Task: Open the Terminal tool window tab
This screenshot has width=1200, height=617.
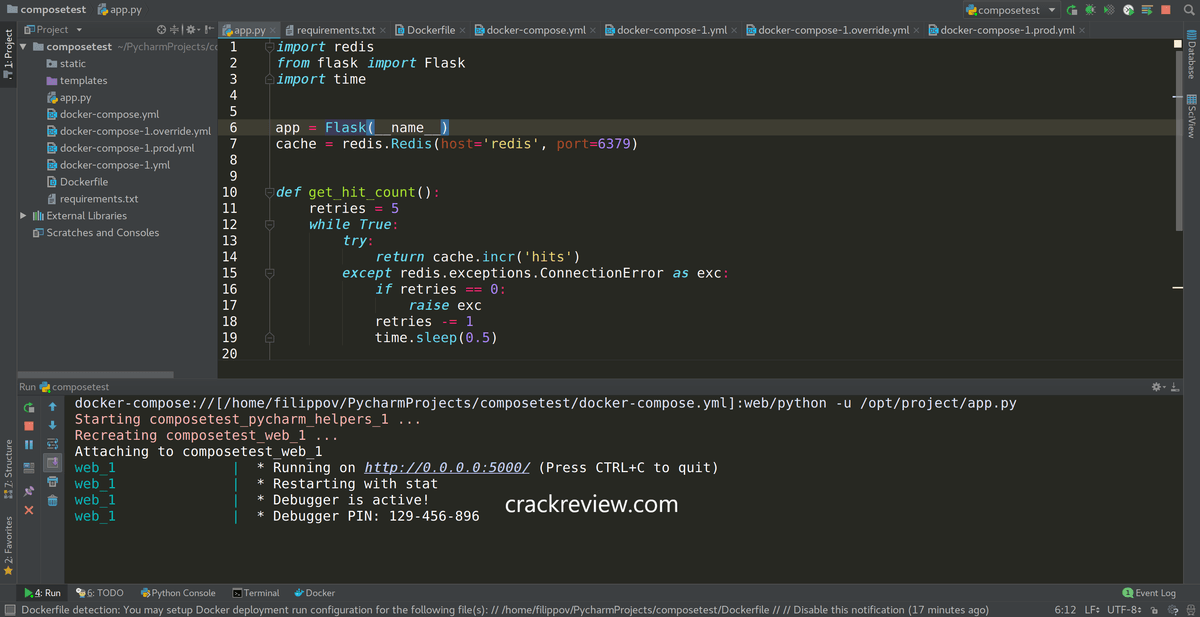Action: 256,592
